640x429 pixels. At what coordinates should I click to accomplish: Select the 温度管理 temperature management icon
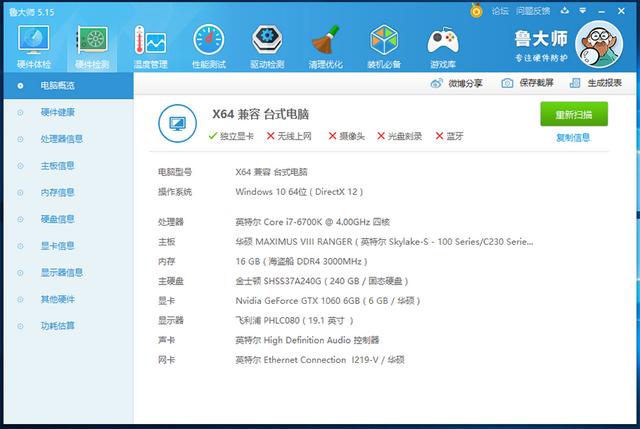pos(150,44)
